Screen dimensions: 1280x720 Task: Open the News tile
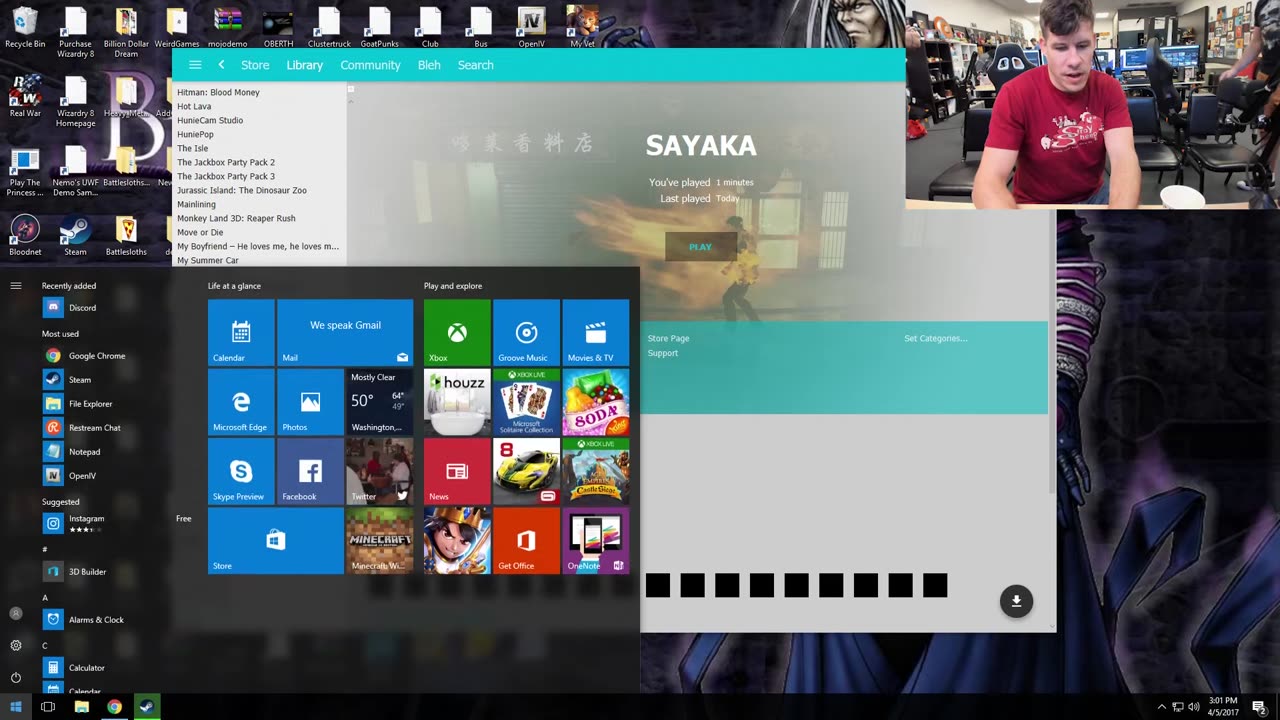pos(457,471)
